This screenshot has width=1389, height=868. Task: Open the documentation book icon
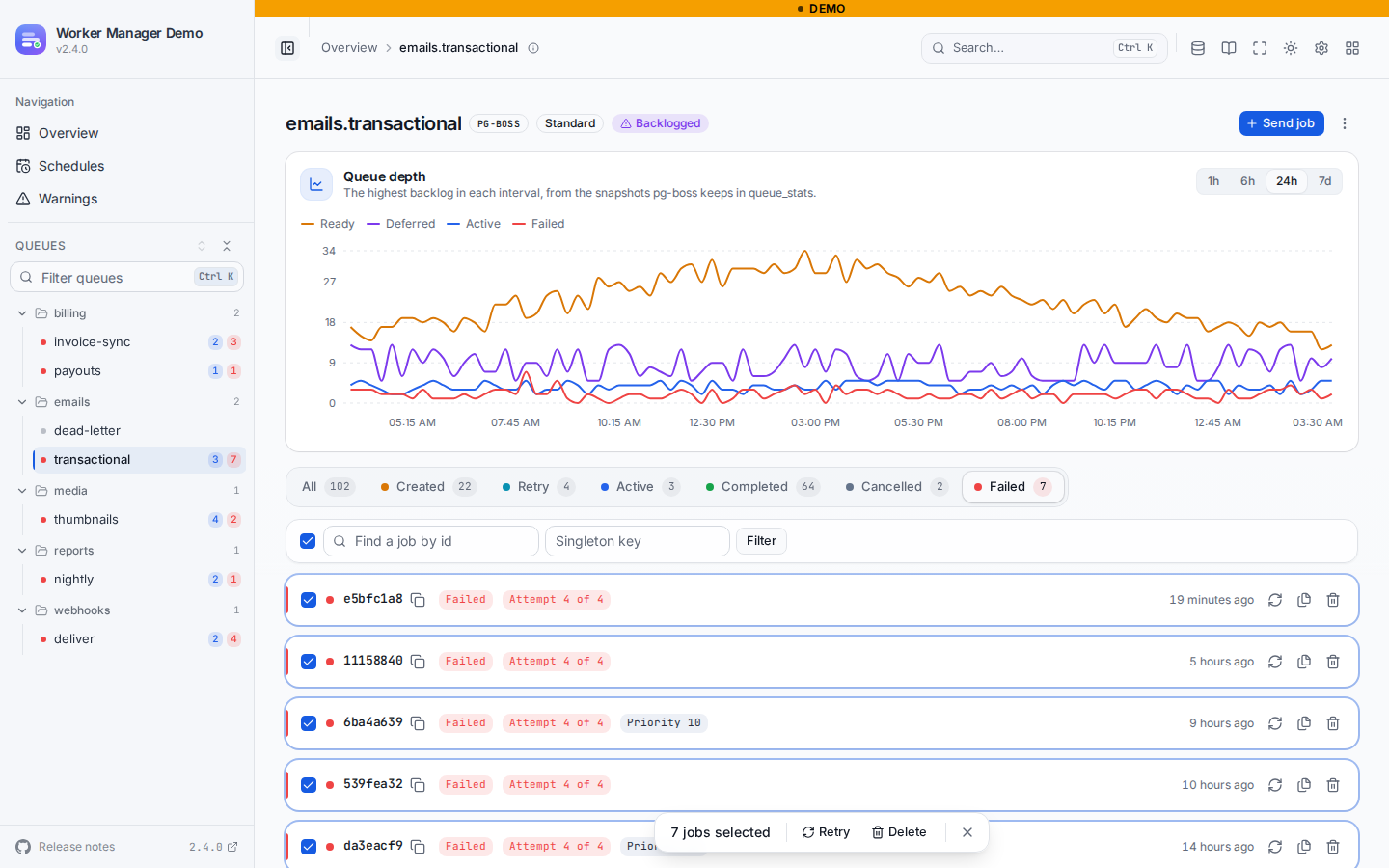pyautogui.click(x=1229, y=48)
